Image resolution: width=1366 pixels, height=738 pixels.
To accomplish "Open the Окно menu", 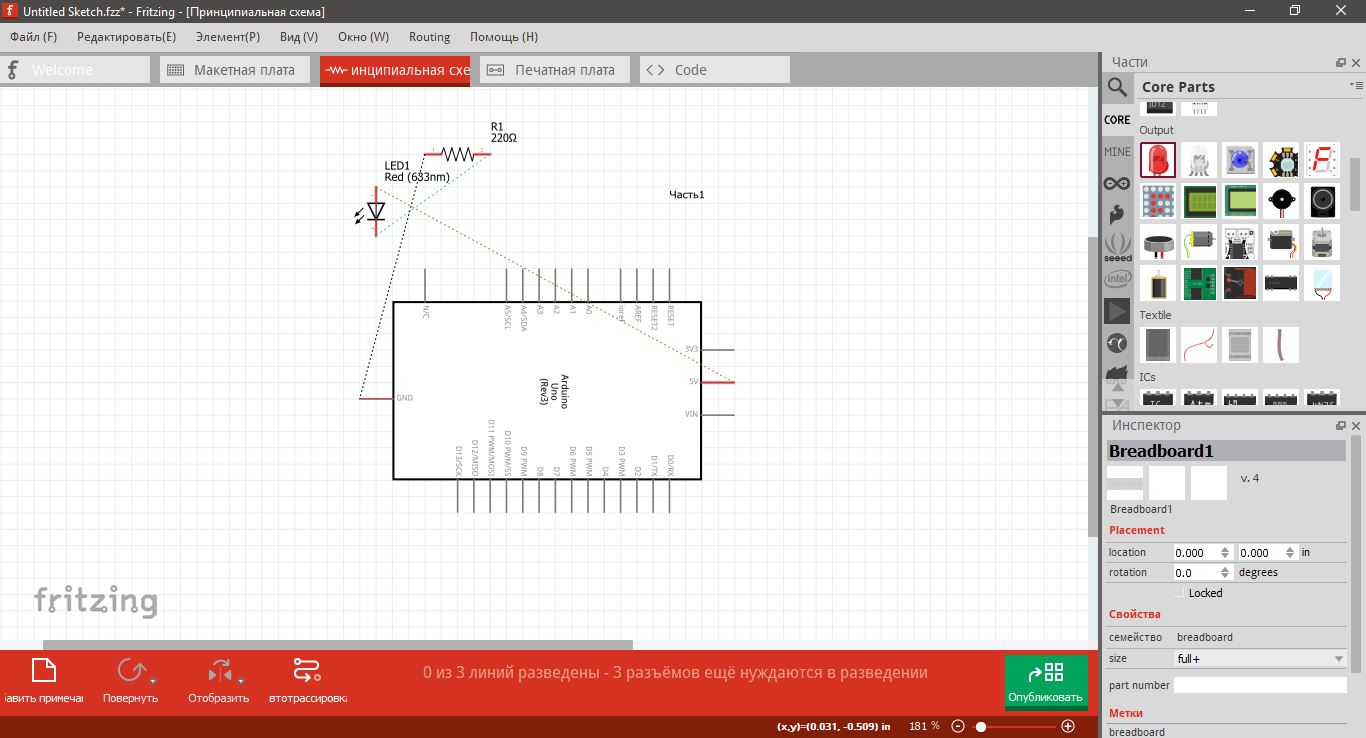I will 364,37.
